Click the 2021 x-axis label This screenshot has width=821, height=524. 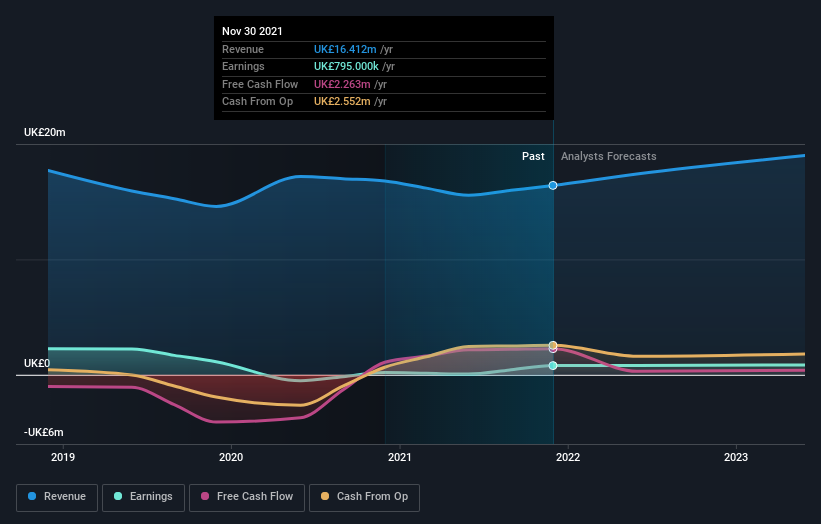pos(400,457)
